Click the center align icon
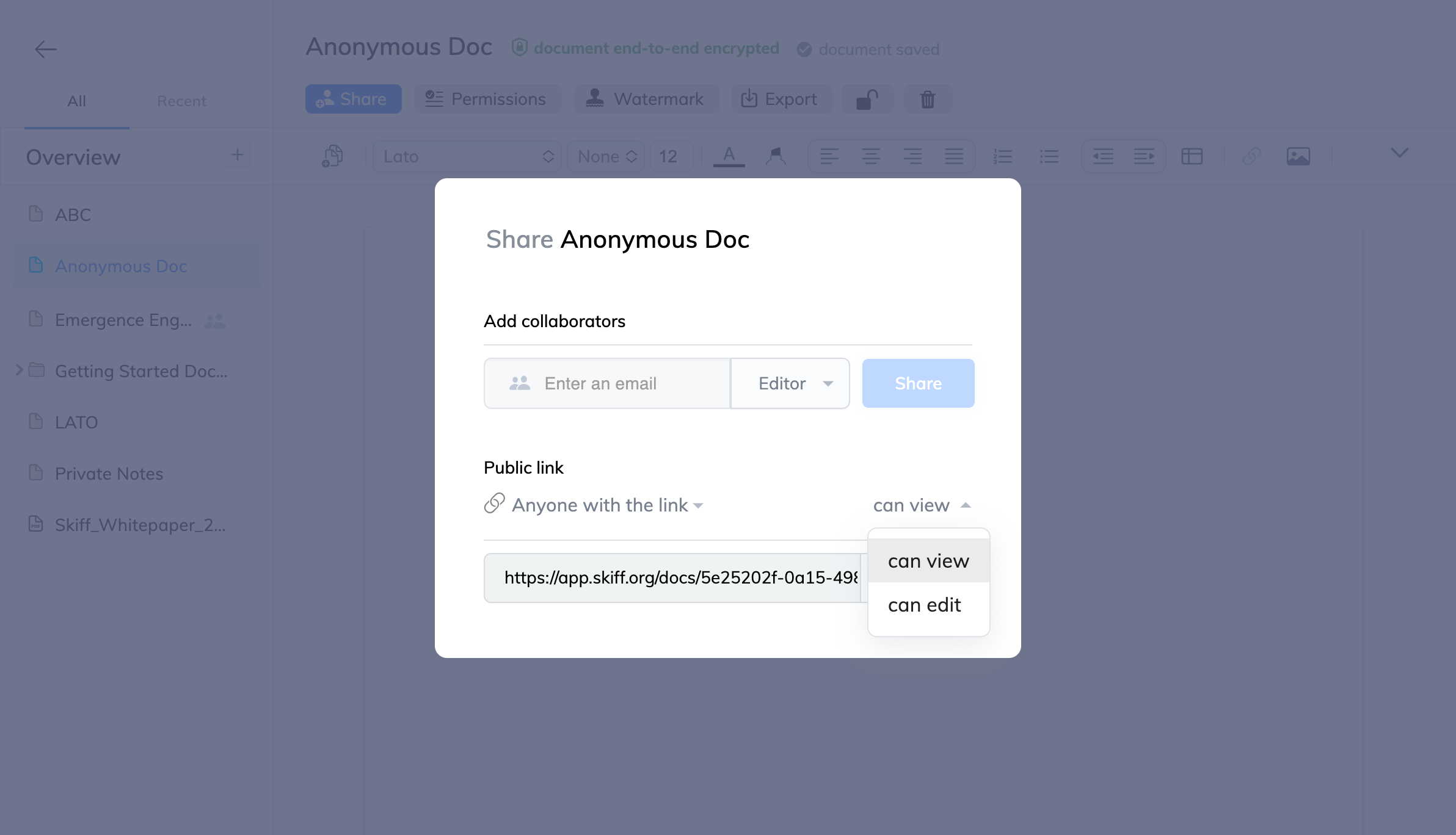Image resolution: width=1456 pixels, height=835 pixels. [x=870, y=156]
